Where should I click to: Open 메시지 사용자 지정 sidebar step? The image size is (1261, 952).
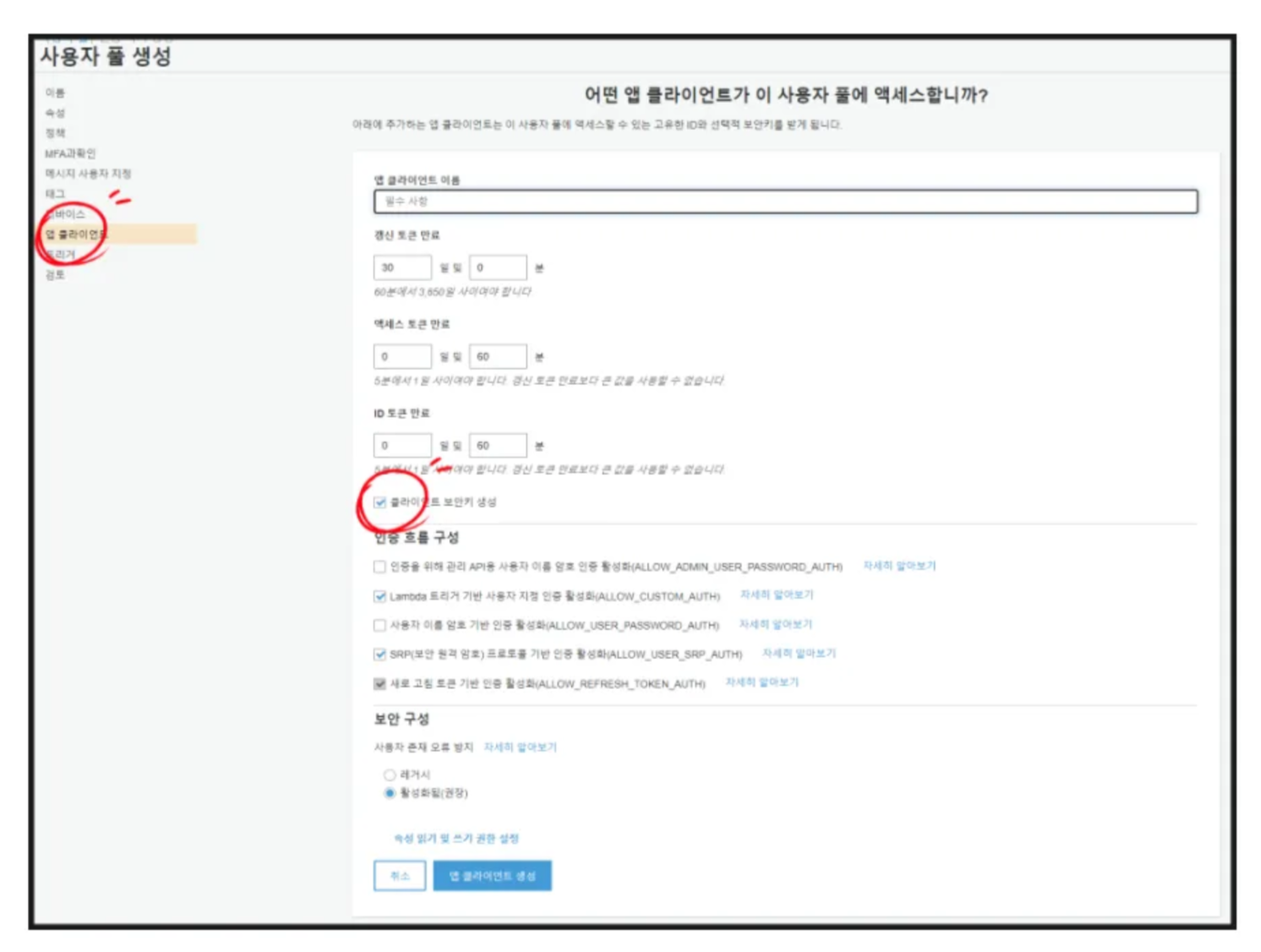(x=88, y=173)
